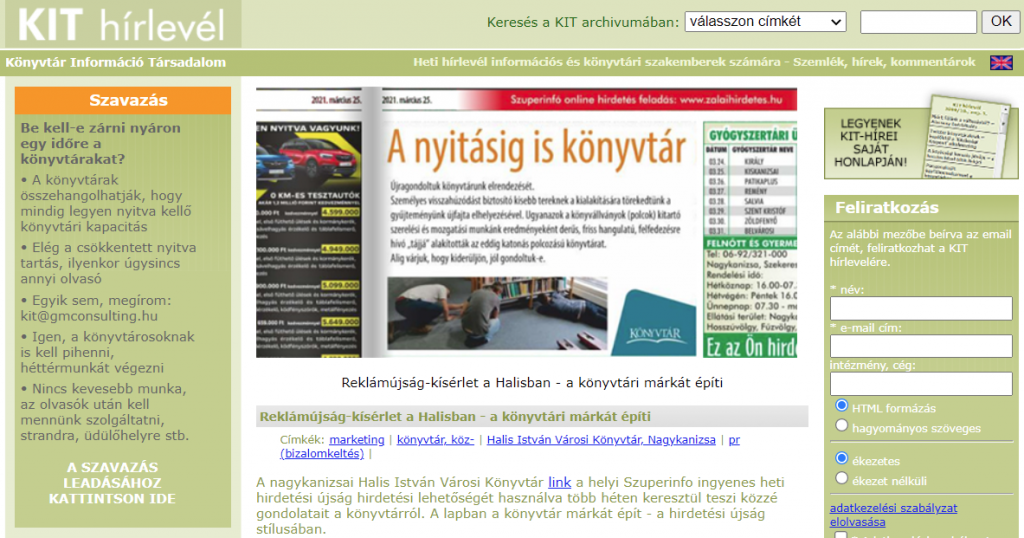Open 'adatkezelési szabályzat elolvasása' link

point(893,515)
